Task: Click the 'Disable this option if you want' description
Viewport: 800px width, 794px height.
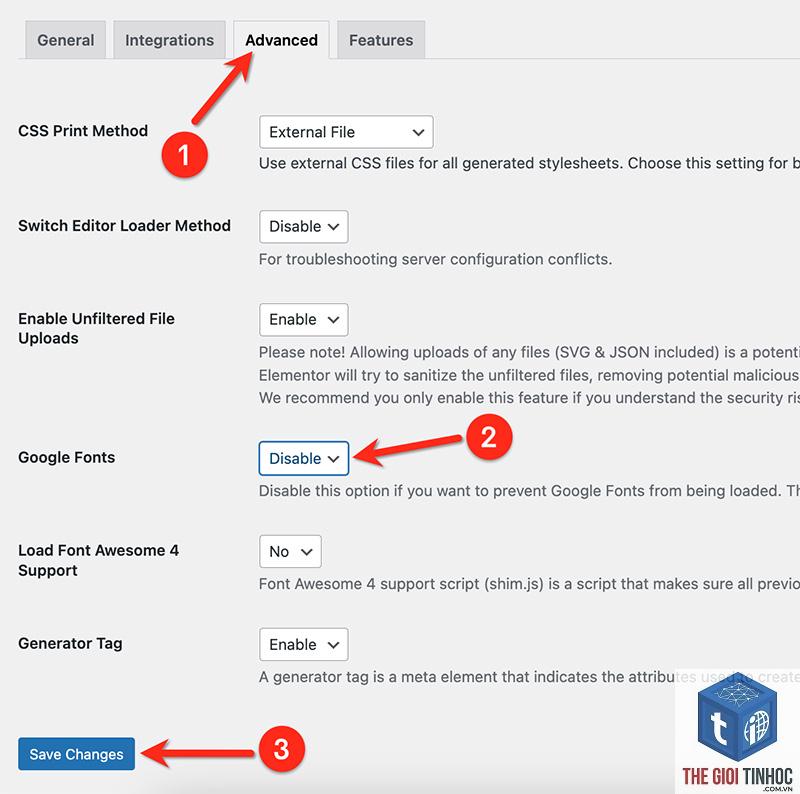Action: 529,491
